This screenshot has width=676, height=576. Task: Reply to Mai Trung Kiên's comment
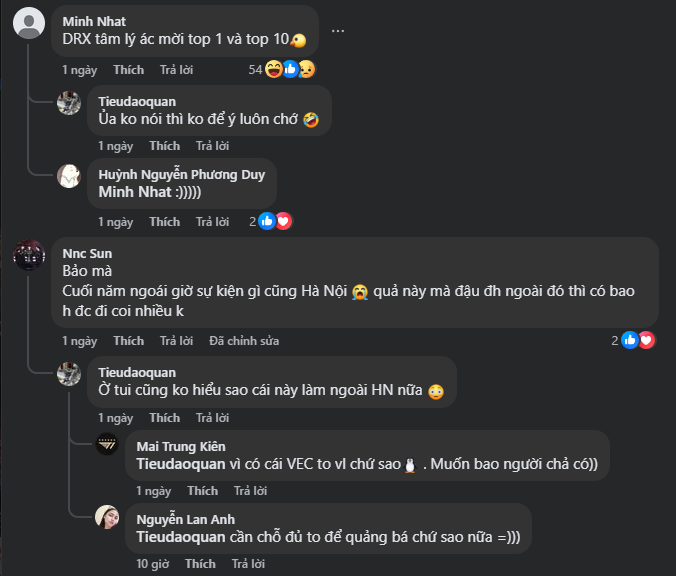pyautogui.click(x=250, y=491)
